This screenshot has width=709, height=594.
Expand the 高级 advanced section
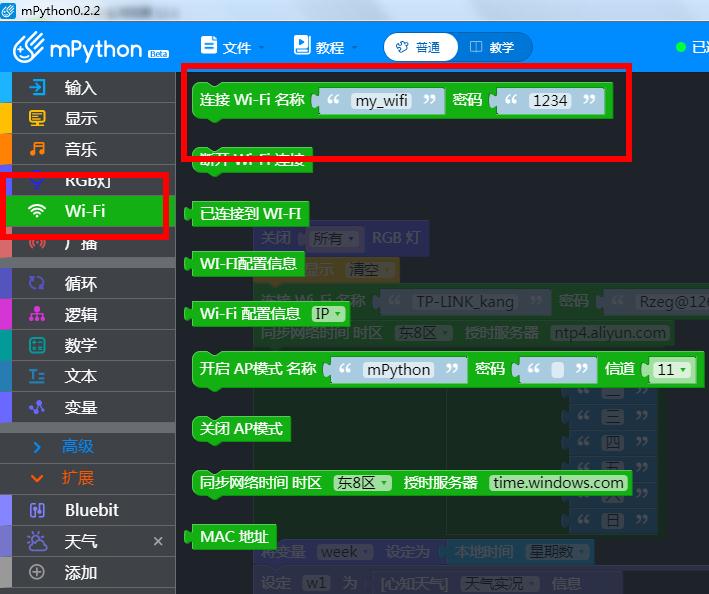[88, 447]
